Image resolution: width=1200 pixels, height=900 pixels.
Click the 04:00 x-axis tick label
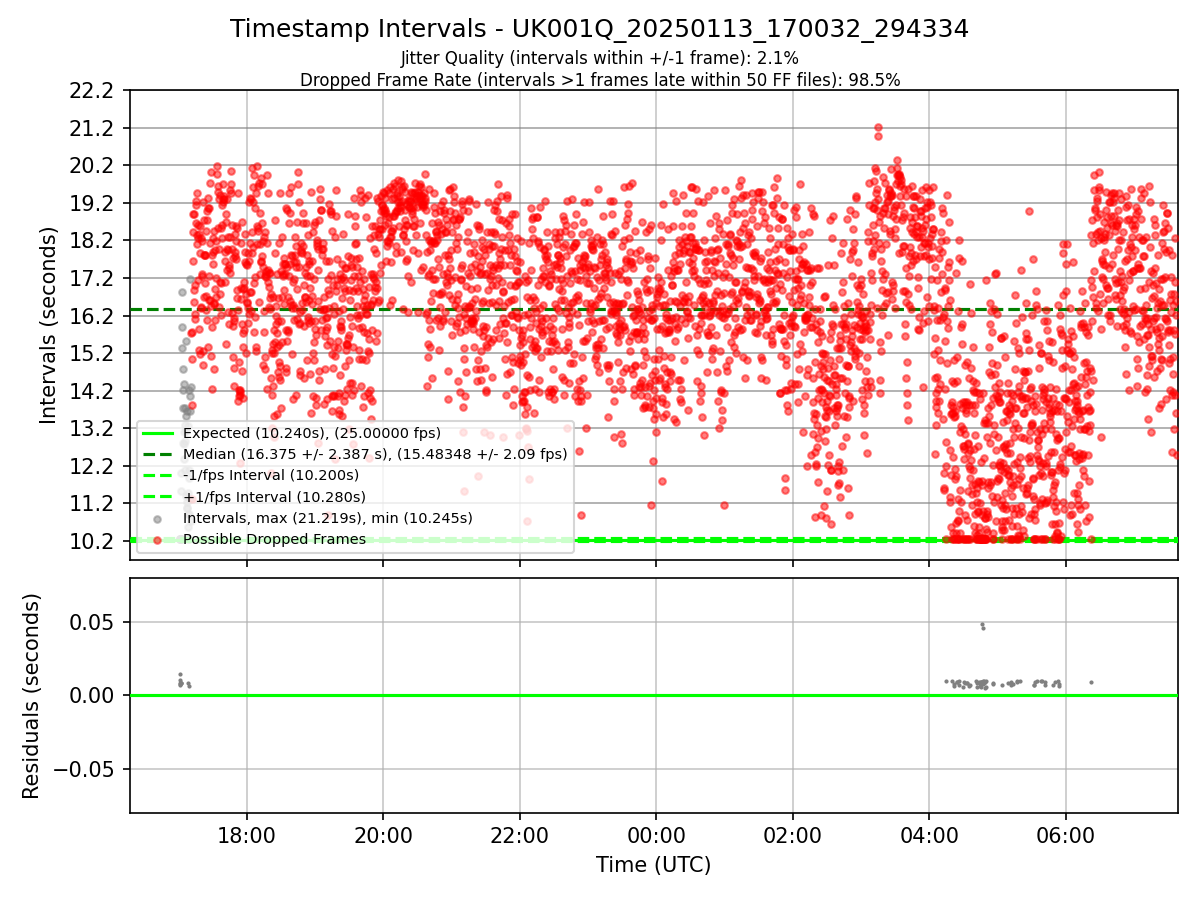click(929, 834)
